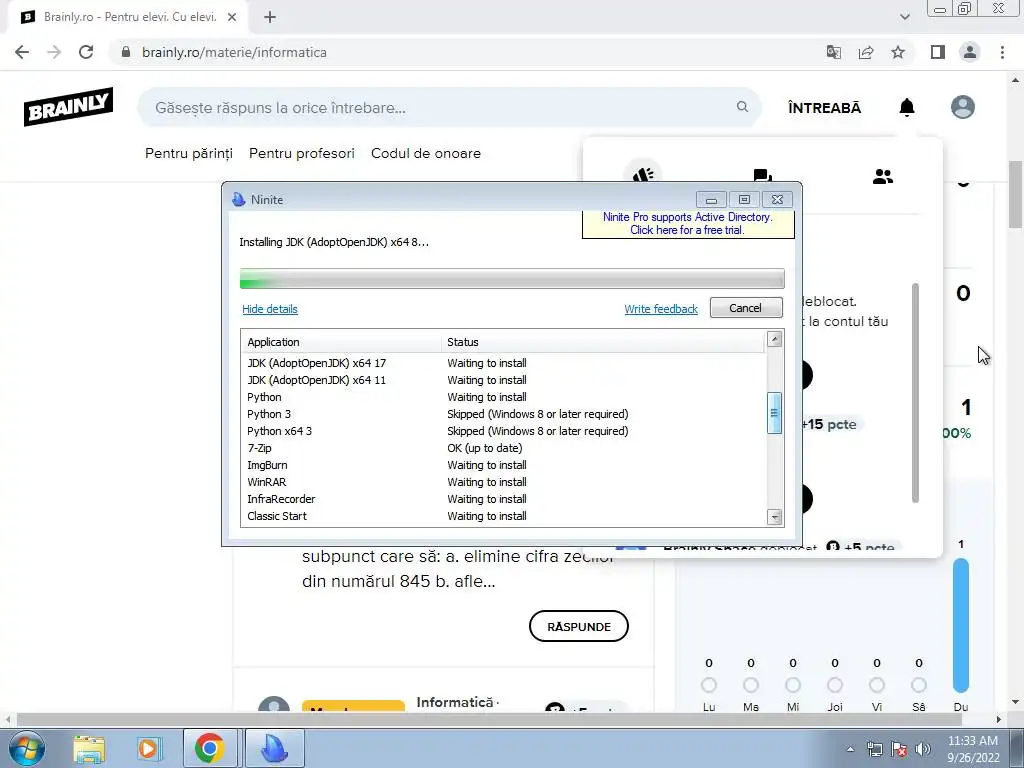
Task: Open File Explorer from taskbar
Action: (x=89, y=748)
